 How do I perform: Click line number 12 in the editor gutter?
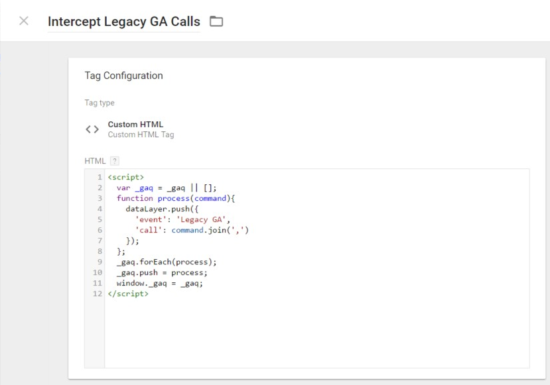[98, 294]
